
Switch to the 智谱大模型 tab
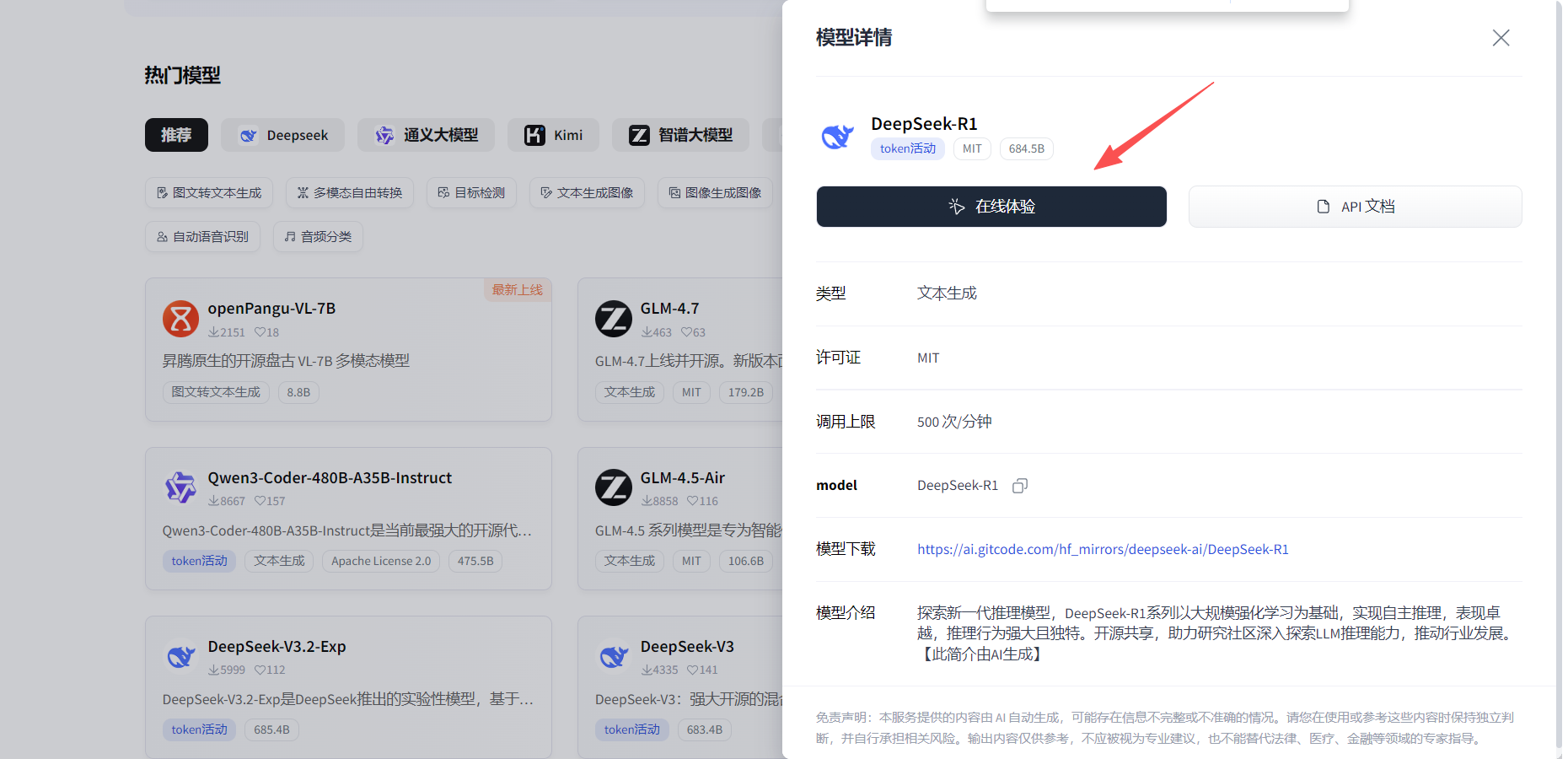[680, 135]
